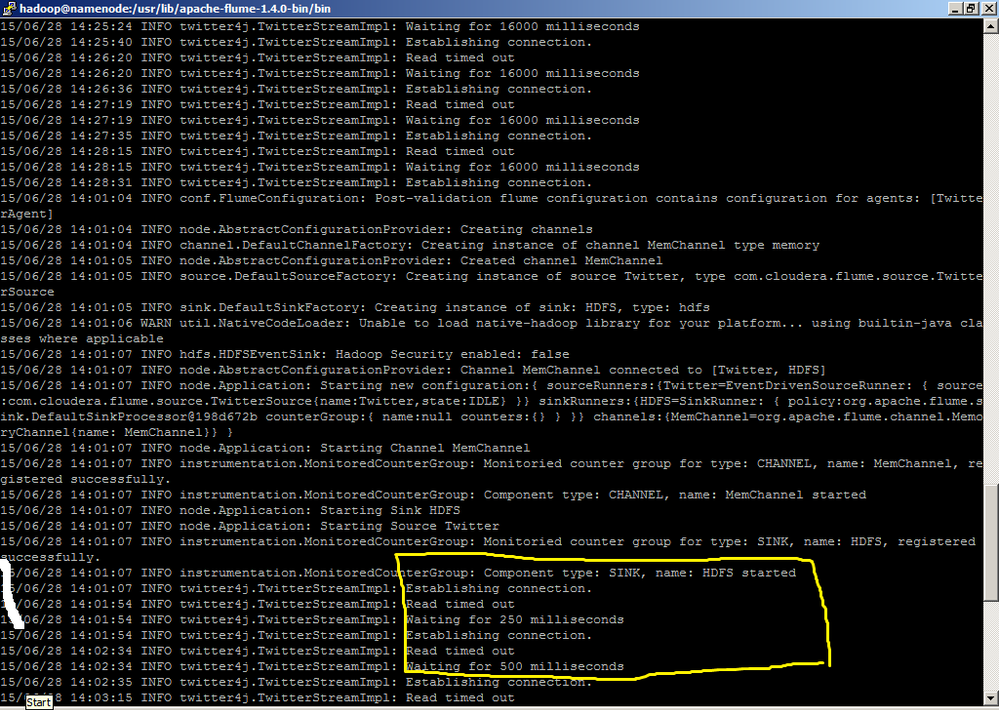The width and height of the screenshot is (999, 710).
Task: Click 'Component type: SINK, name: HDFS started' line
Action: point(398,573)
